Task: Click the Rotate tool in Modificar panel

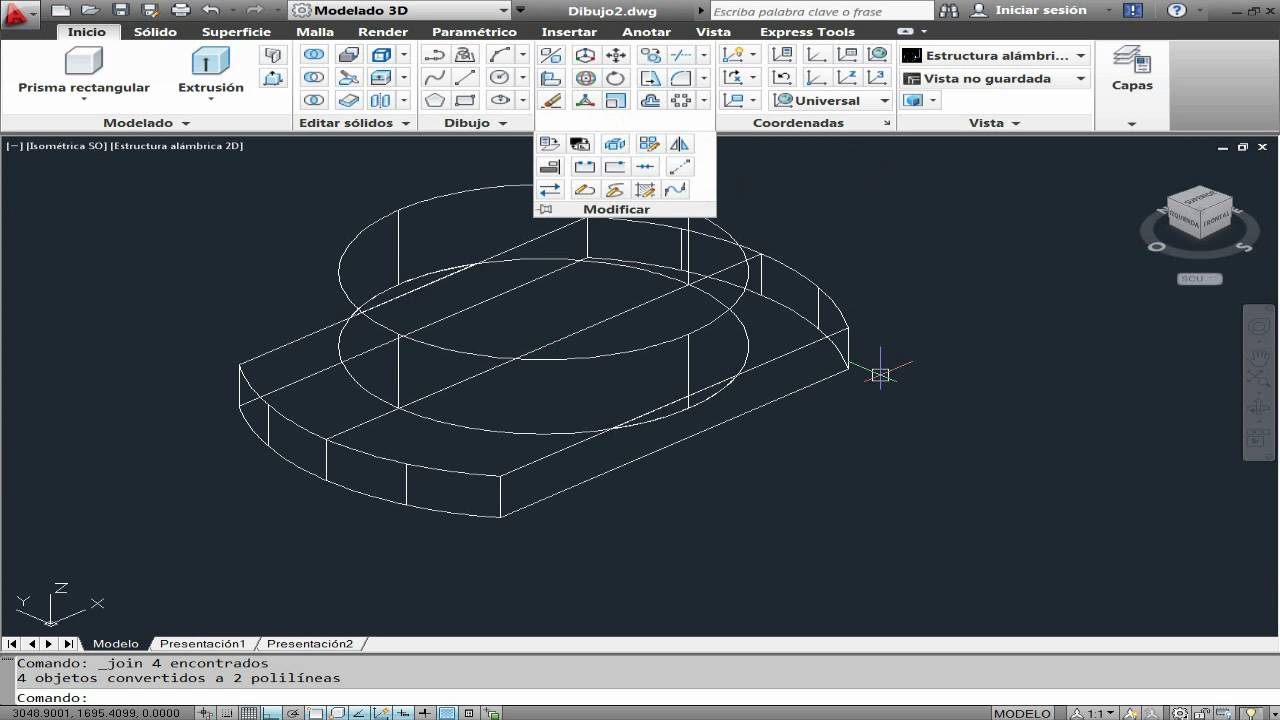Action: [616, 78]
